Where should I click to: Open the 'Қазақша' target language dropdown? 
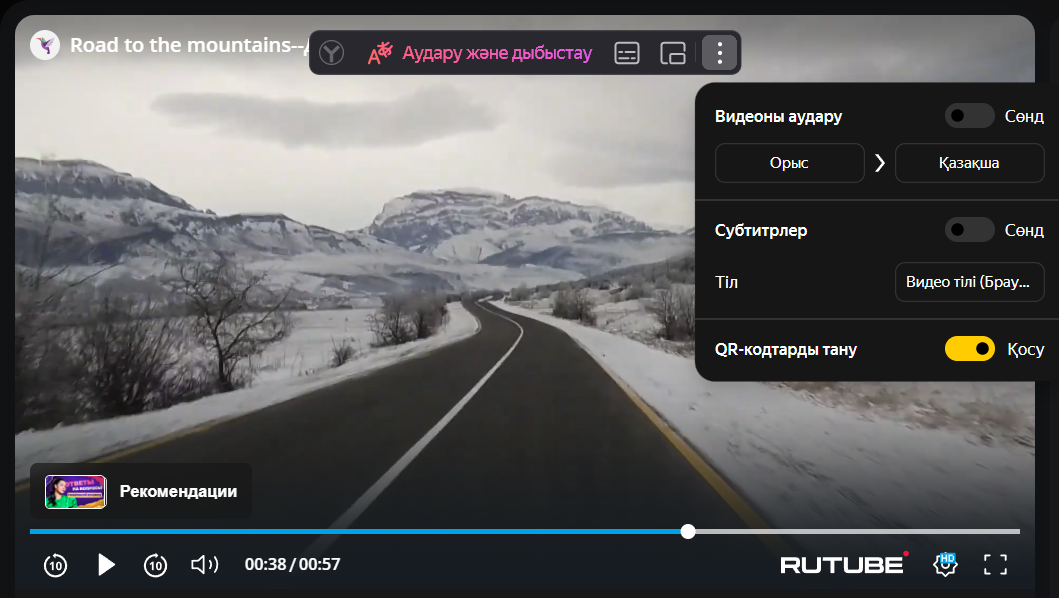tap(968, 163)
